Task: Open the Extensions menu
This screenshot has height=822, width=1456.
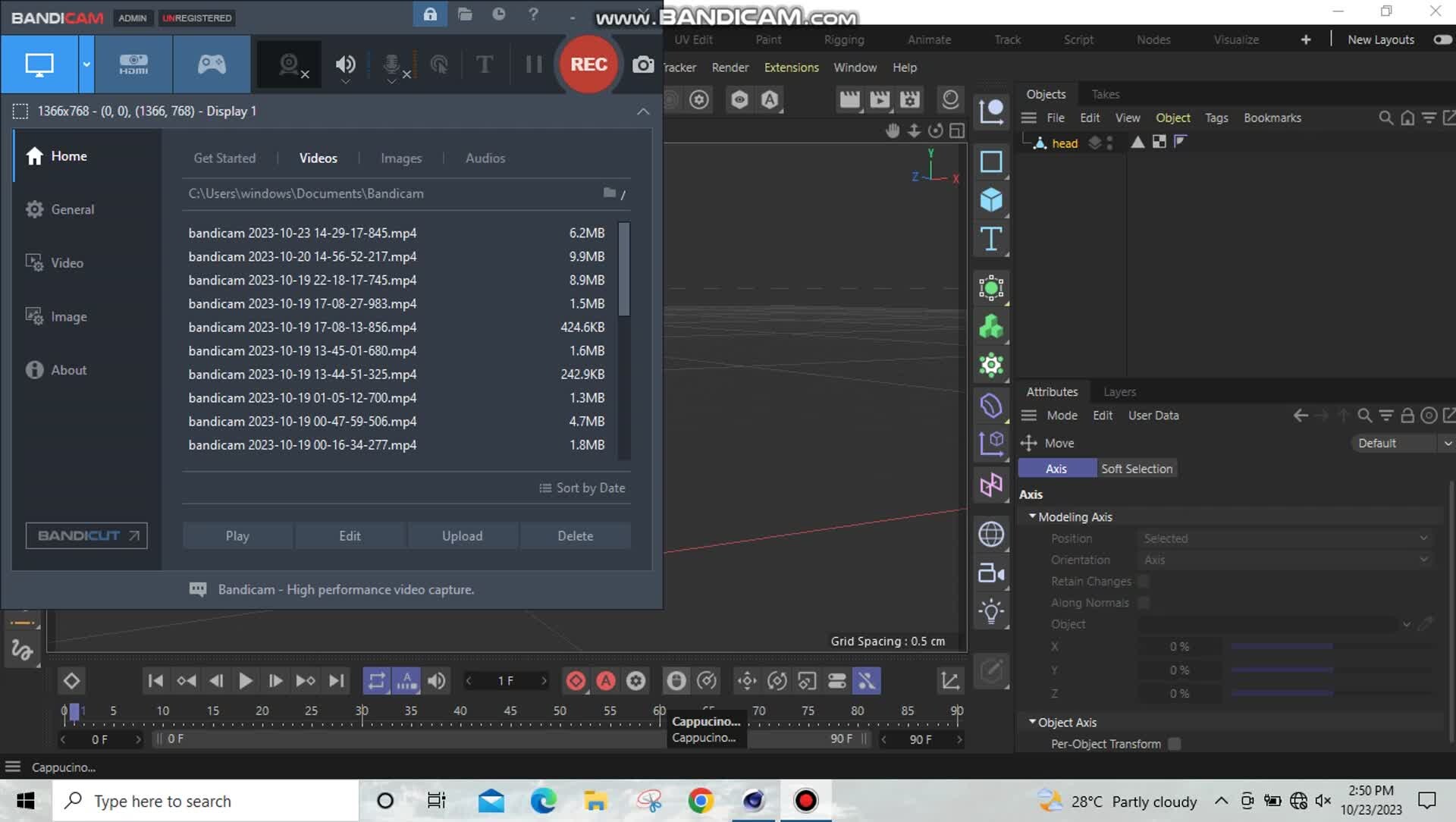Action: (791, 67)
